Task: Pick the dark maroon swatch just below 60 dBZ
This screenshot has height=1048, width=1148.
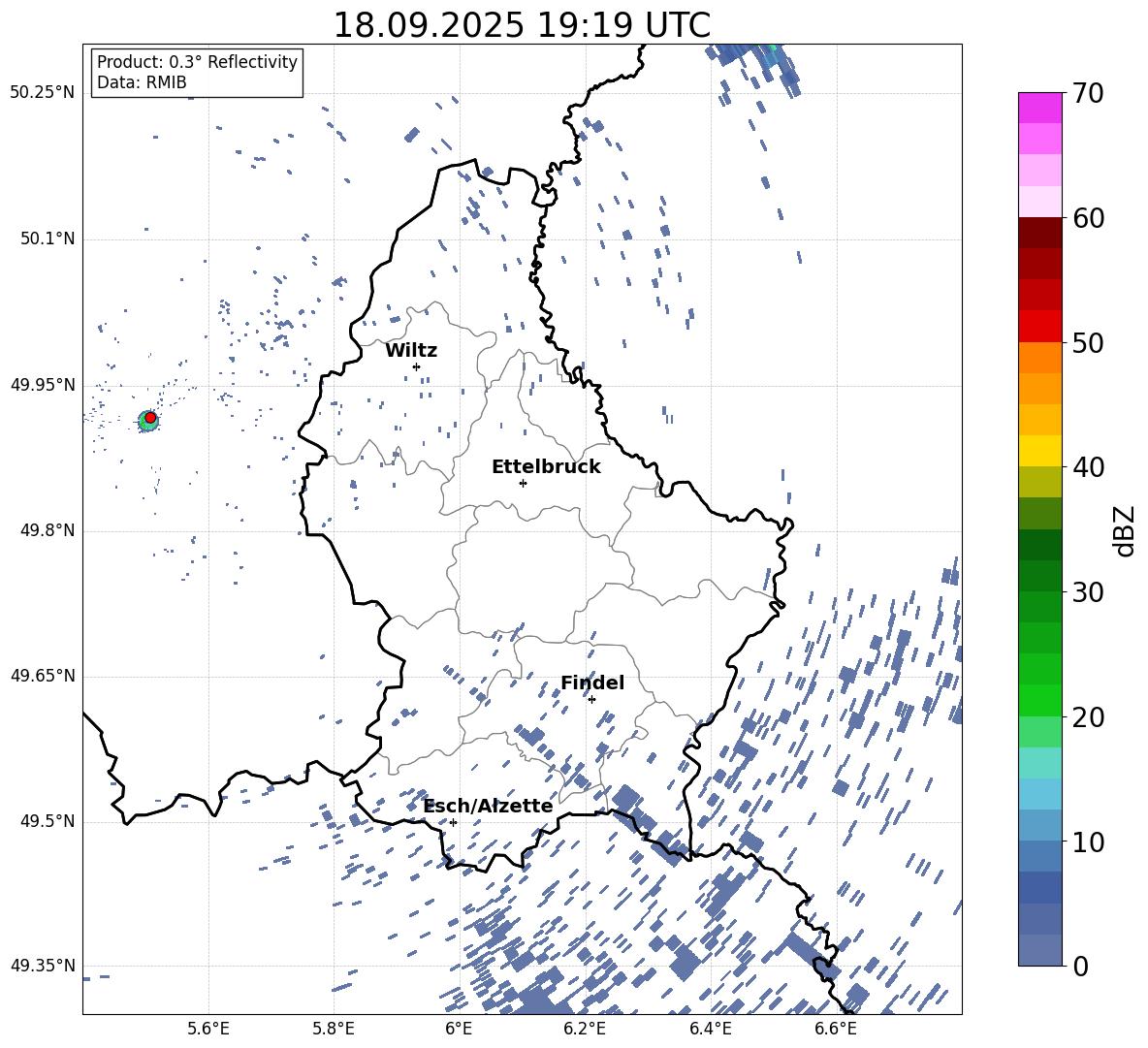Action: tap(1039, 233)
